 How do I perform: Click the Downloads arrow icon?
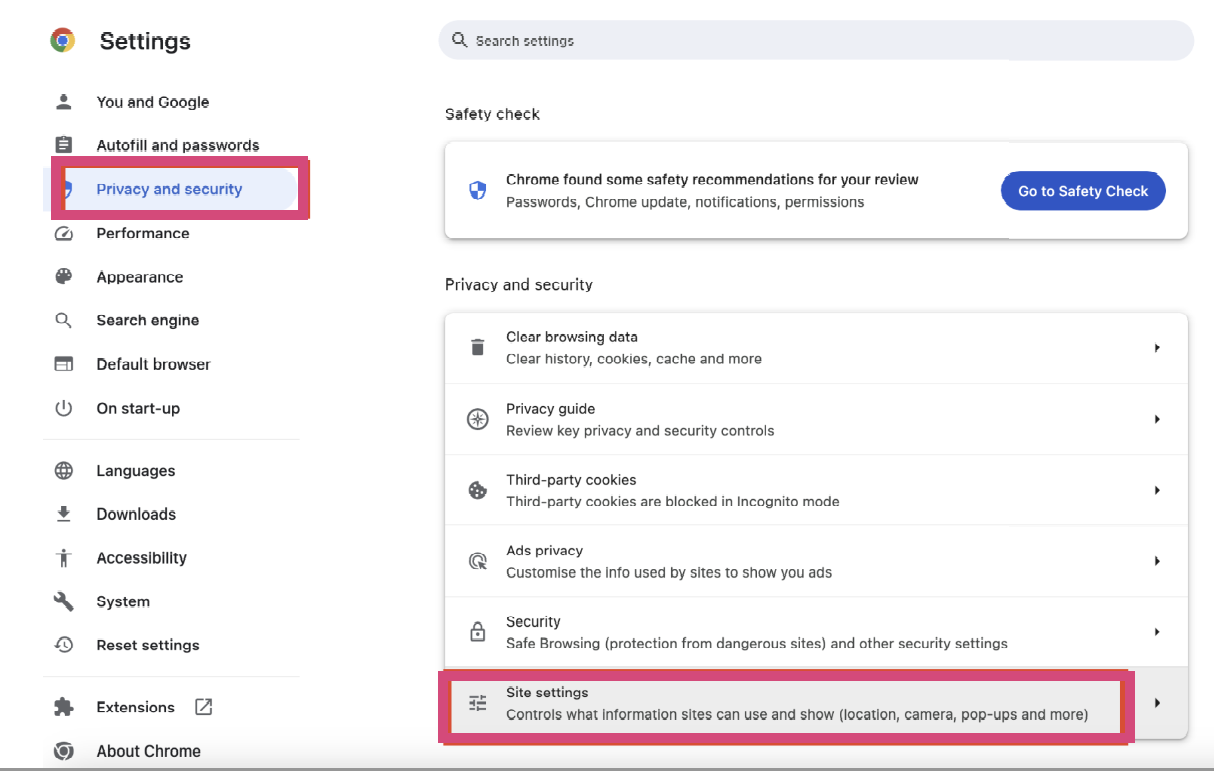click(64, 514)
